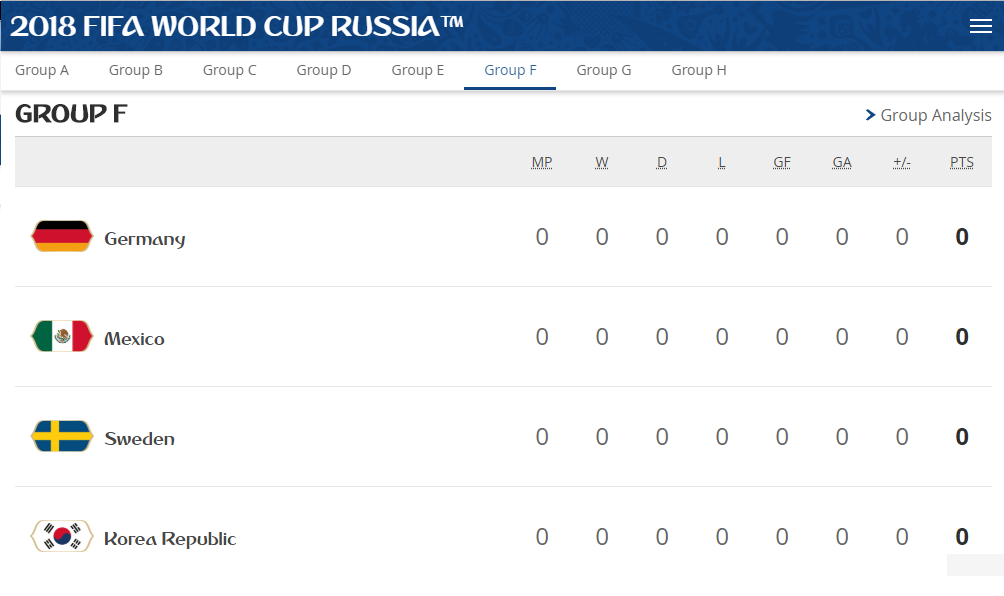1004x596 pixels.
Task: Select the Sweden team name
Action: pos(139,439)
